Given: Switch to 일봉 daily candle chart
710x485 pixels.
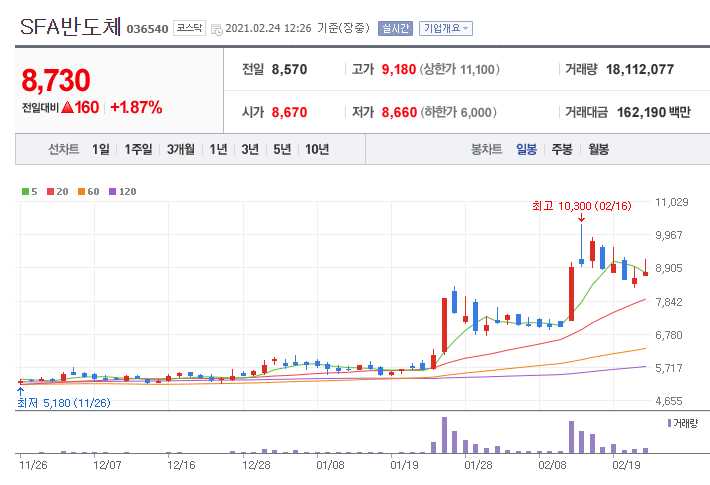Looking at the screenshot, I should coord(527,149).
